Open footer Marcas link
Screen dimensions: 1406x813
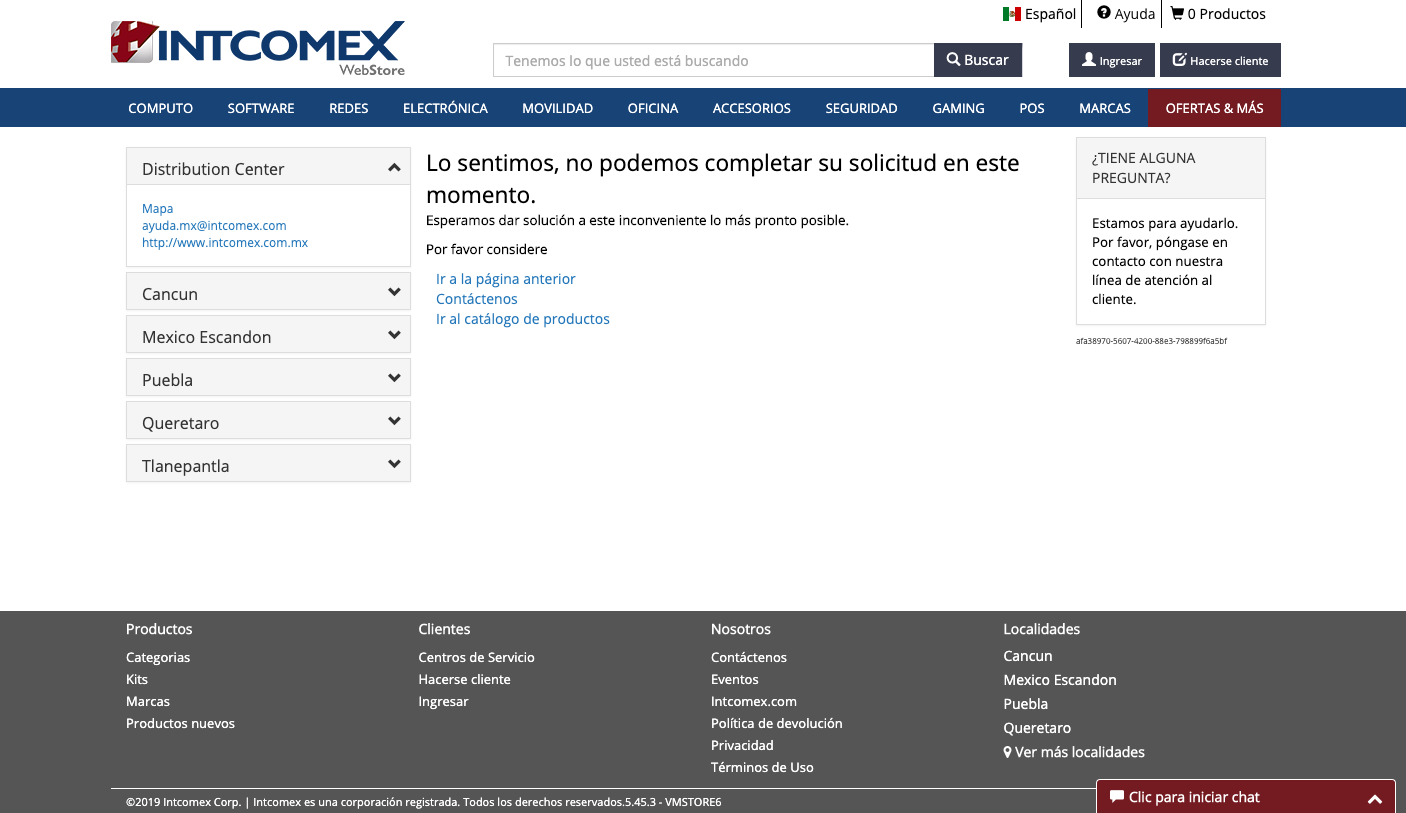(x=148, y=701)
